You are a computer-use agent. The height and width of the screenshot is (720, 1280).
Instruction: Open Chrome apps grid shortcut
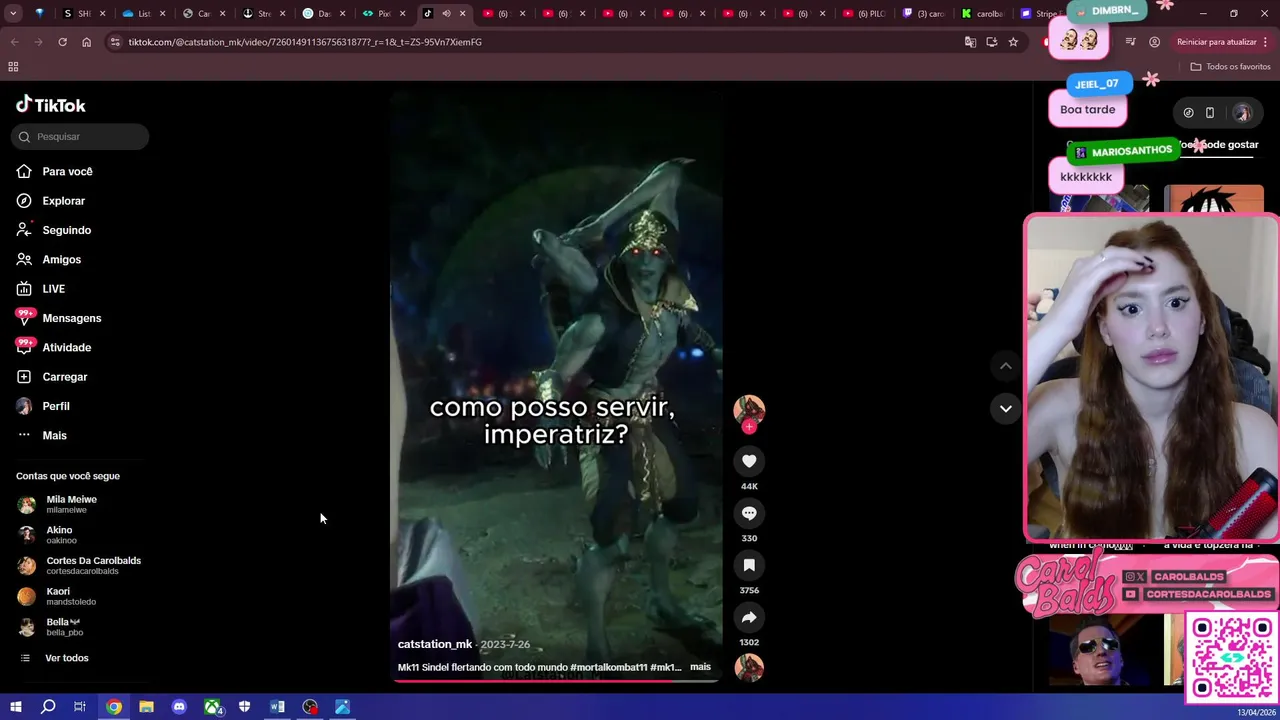pyautogui.click(x=13, y=67)
